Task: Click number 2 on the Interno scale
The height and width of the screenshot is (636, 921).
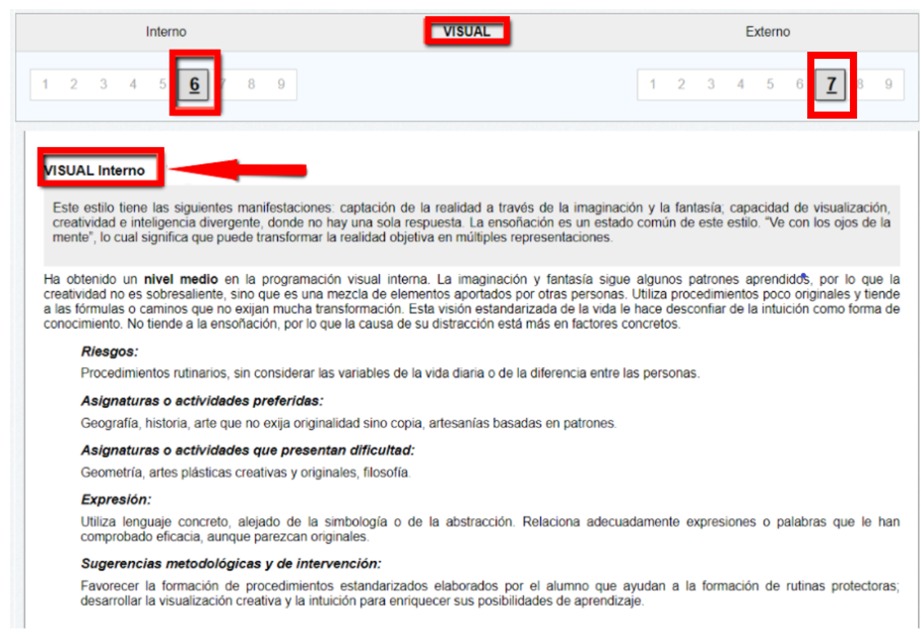Action: (x=74, y=85)
